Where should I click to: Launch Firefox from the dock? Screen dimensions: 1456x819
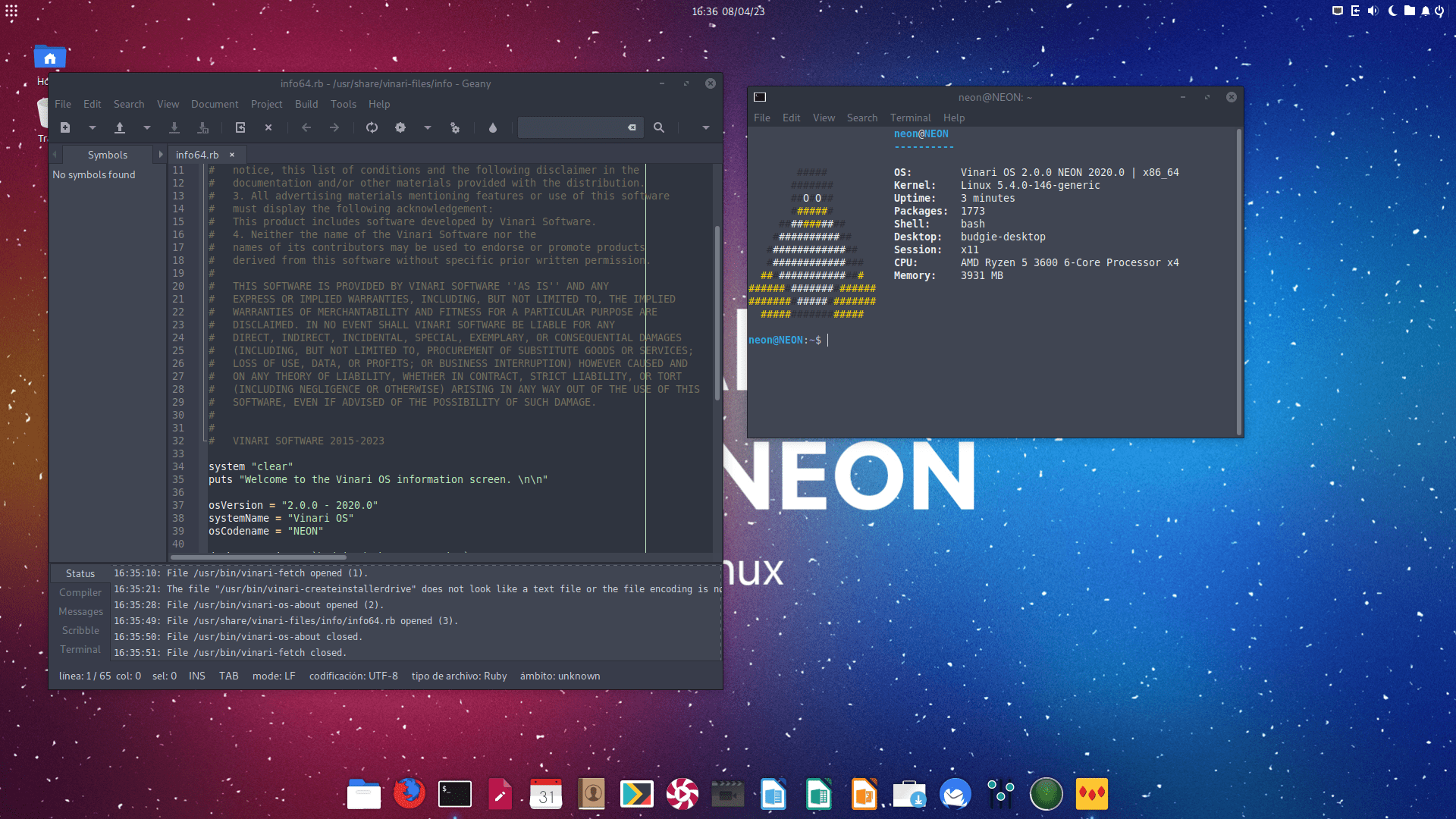409,794
